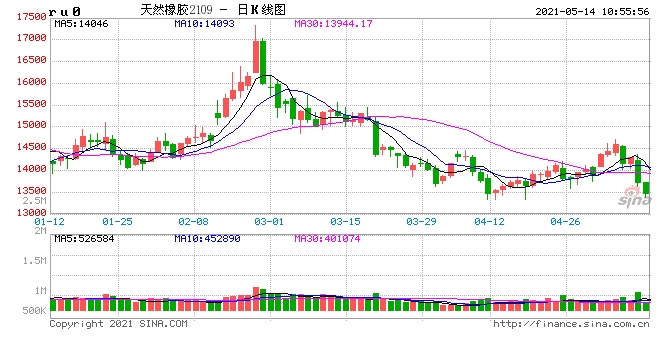Select the price MA5:14046 label
The image size is (660, 360).
(x=81, y=24)
